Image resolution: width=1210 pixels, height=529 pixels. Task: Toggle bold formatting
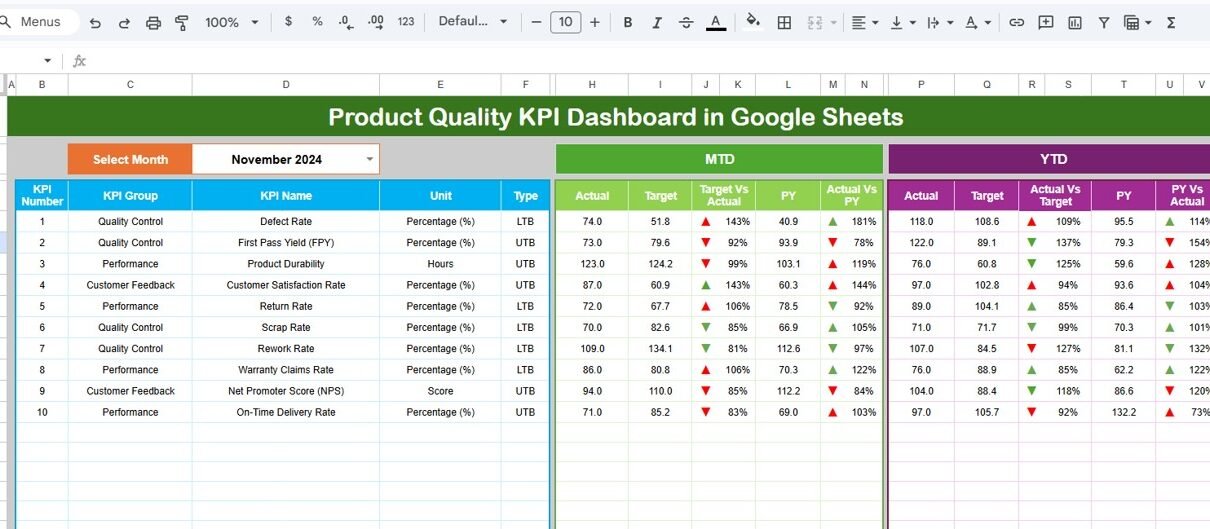[x=628, y=22]
